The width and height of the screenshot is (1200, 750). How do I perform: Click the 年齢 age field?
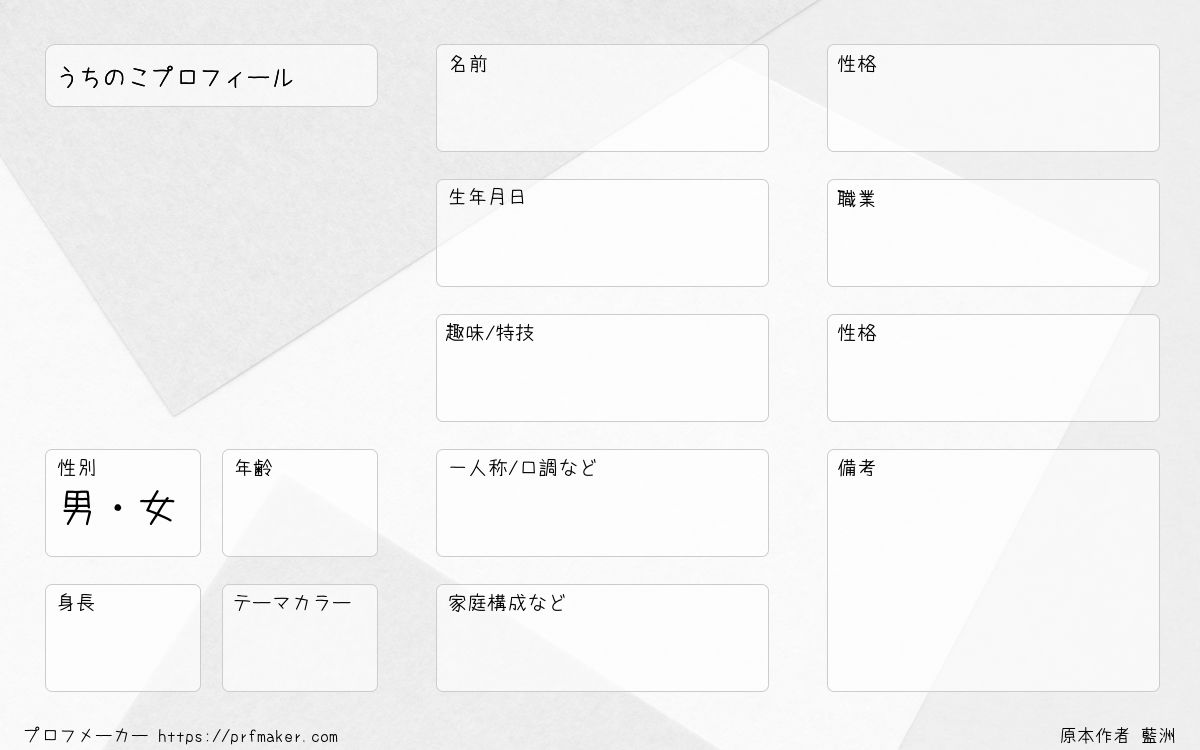pos(300,503)
